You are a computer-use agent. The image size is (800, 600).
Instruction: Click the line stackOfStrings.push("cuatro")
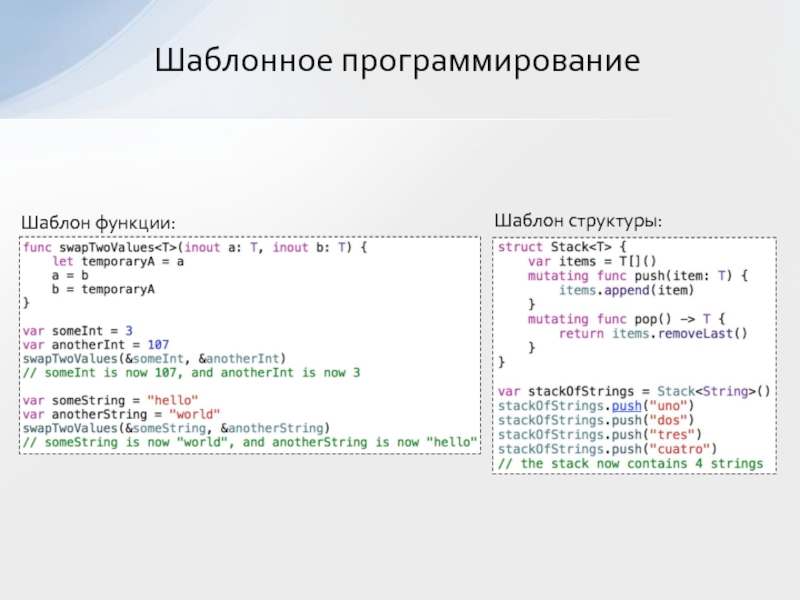tap(608, 449)
